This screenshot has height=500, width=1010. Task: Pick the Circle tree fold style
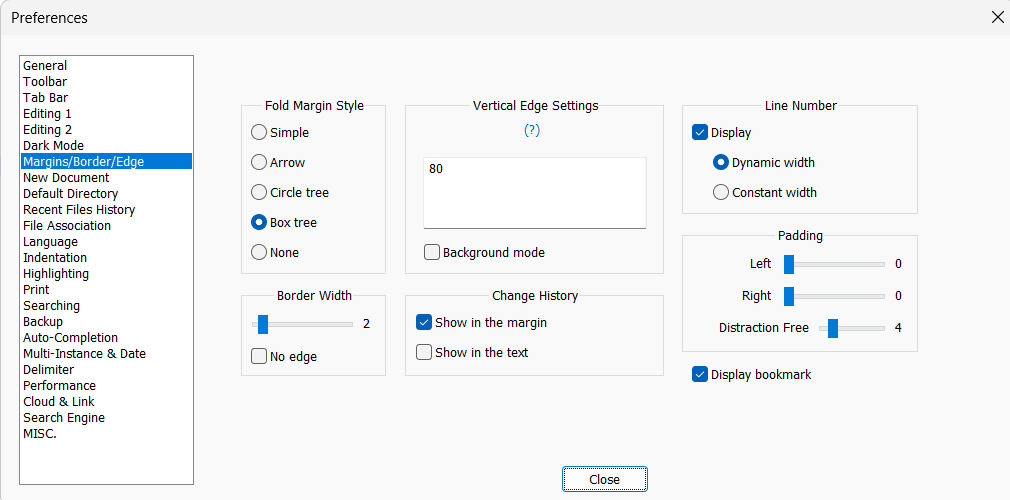(259, 193)
